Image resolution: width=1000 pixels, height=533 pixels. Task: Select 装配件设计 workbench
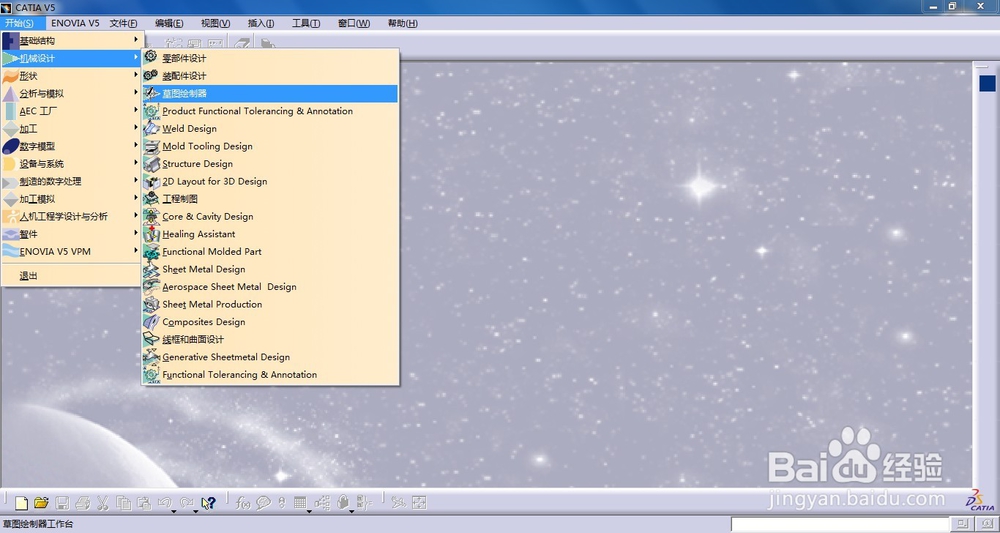pyautogui.click(x=270, y=76)
